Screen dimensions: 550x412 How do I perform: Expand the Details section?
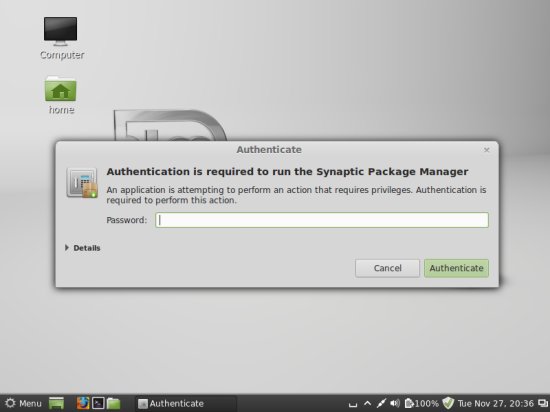[x=83, y=248]
